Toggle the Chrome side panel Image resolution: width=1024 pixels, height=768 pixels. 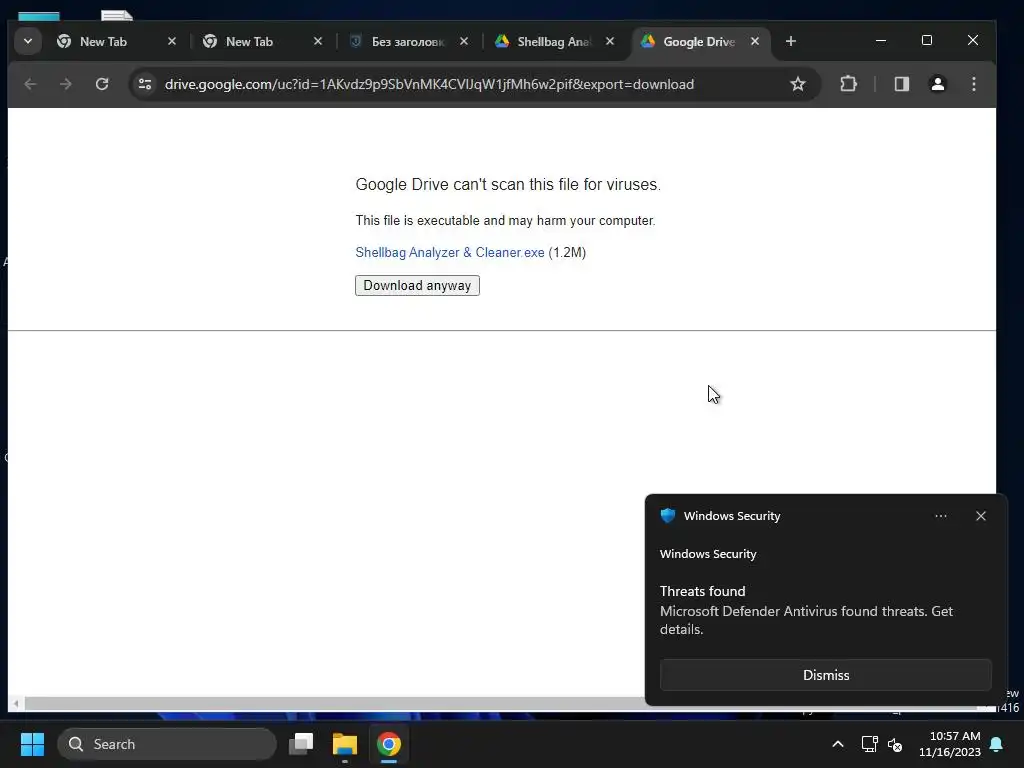(x=902, y=84)
